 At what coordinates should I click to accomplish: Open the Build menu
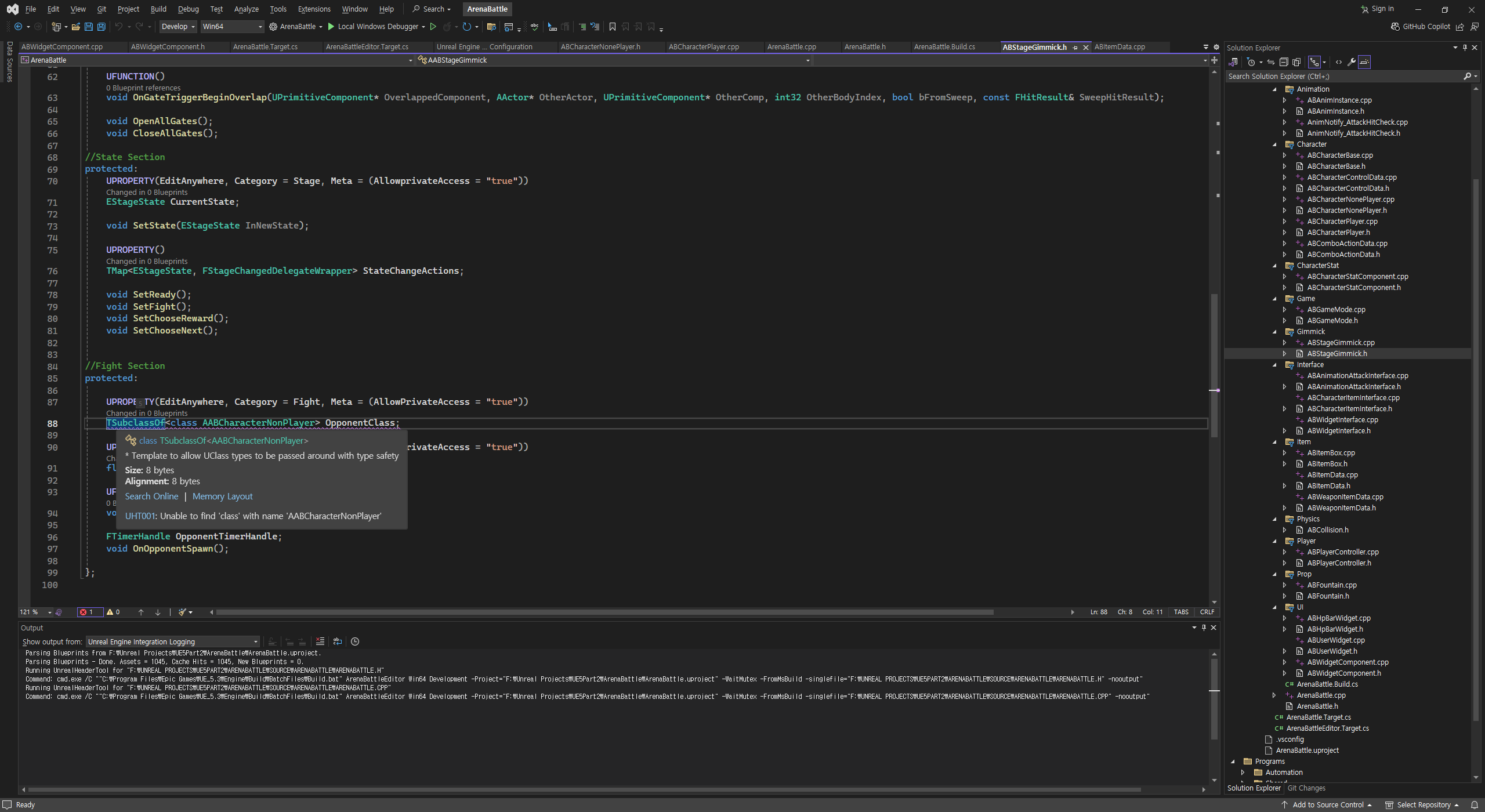pos(158,9)
